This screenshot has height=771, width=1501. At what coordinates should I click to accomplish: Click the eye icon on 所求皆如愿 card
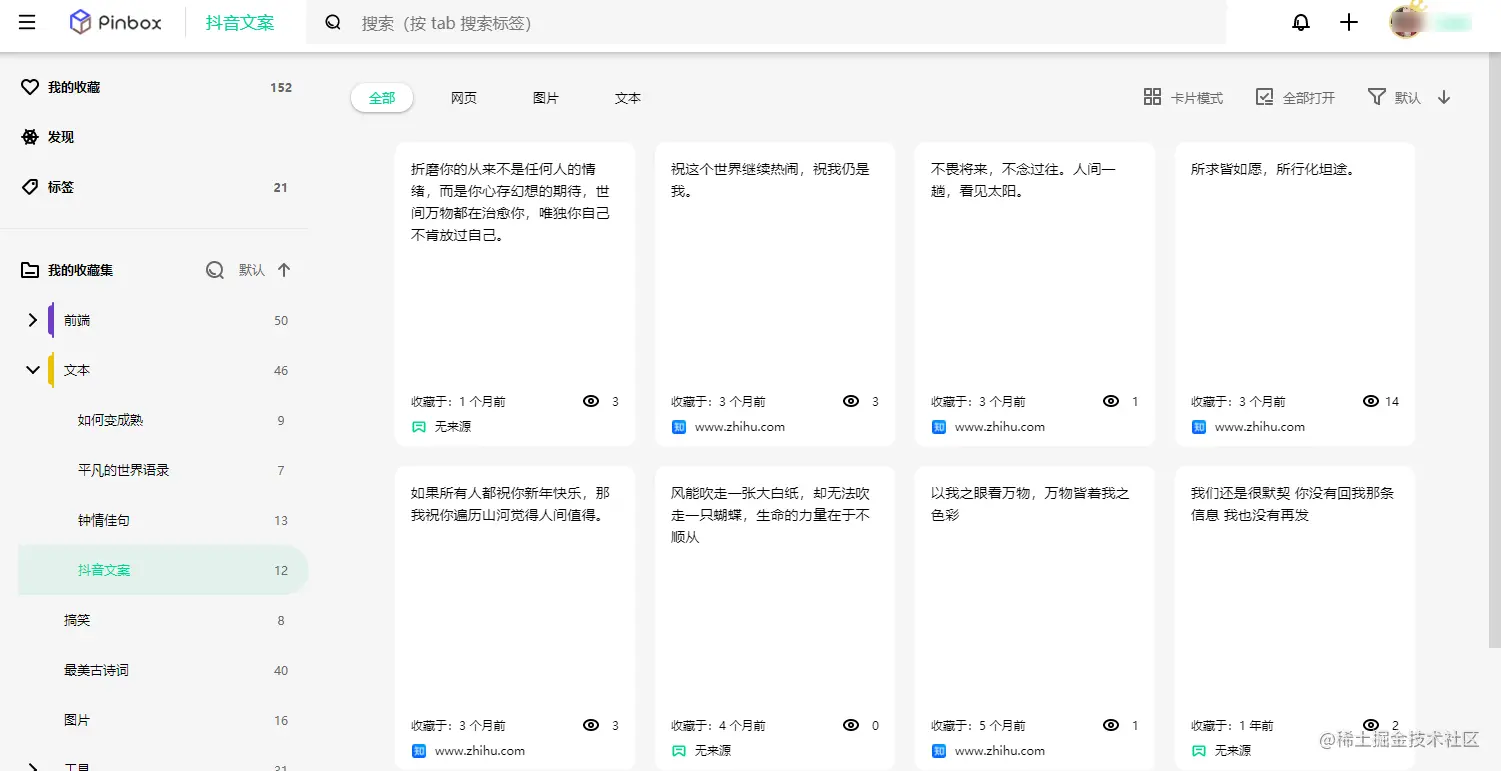tap(1371, 402)
